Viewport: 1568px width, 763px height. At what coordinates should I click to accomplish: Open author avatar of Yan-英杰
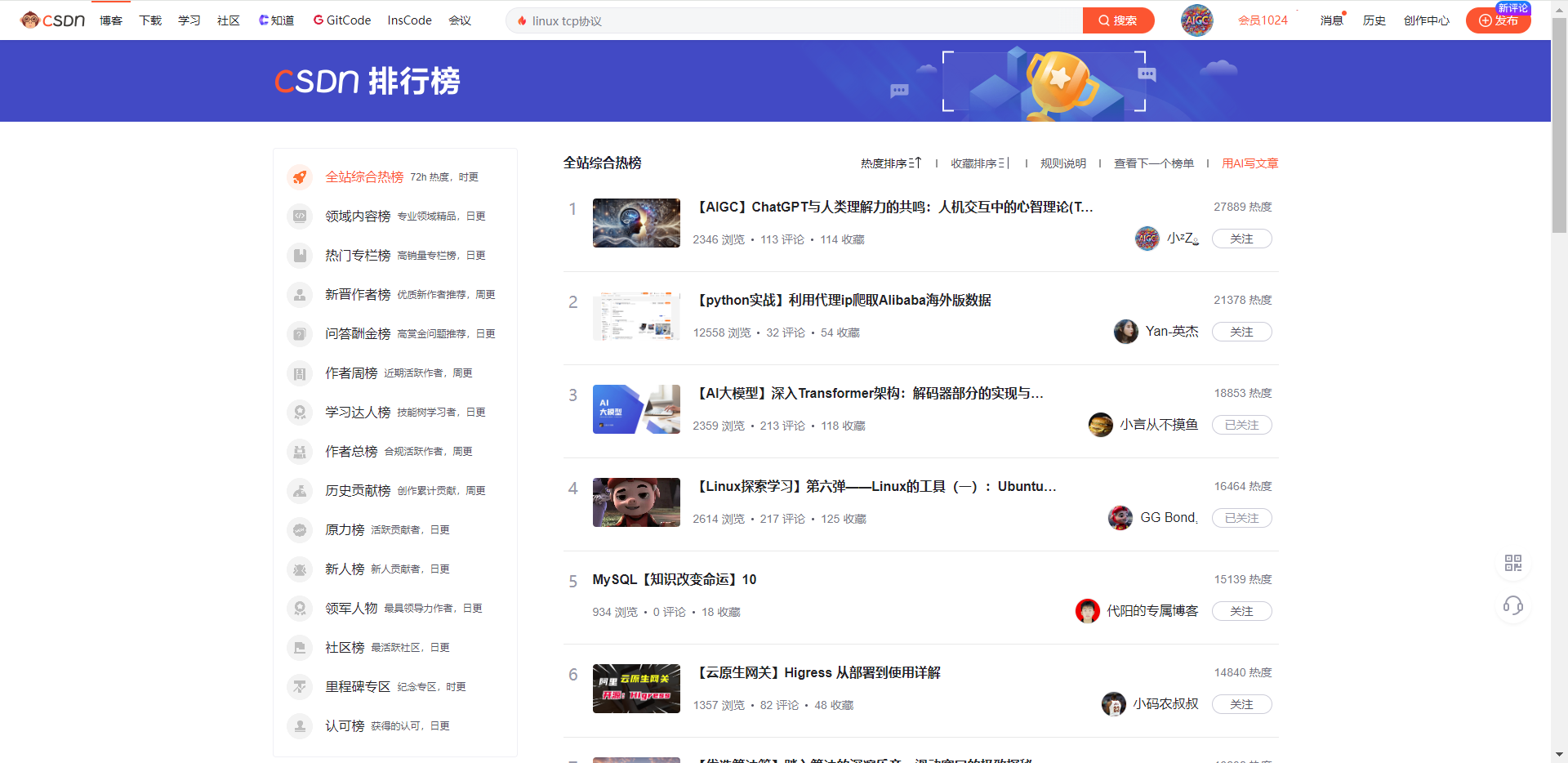pyautogui.click(x=1126, y=332)
